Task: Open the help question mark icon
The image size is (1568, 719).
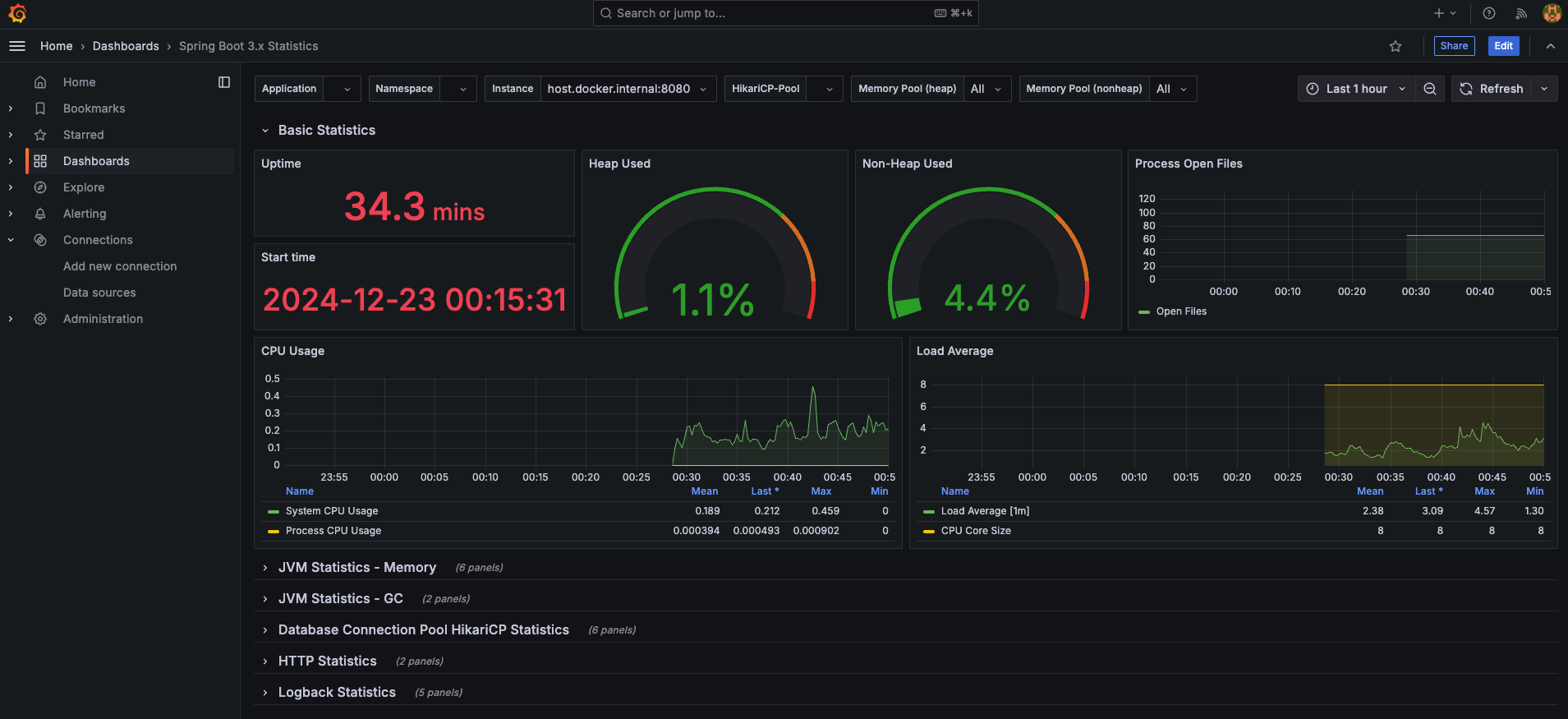Action: (x=1489, y=13)
